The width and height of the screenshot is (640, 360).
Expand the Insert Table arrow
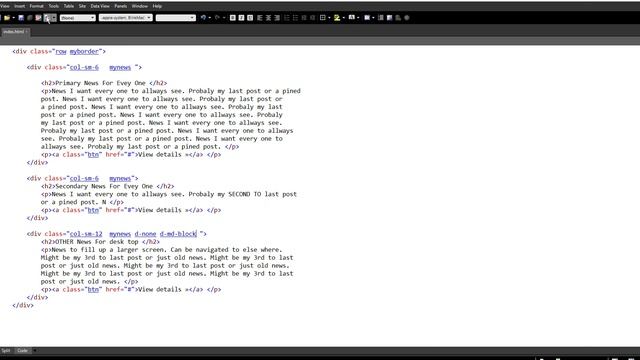[373, 18]
